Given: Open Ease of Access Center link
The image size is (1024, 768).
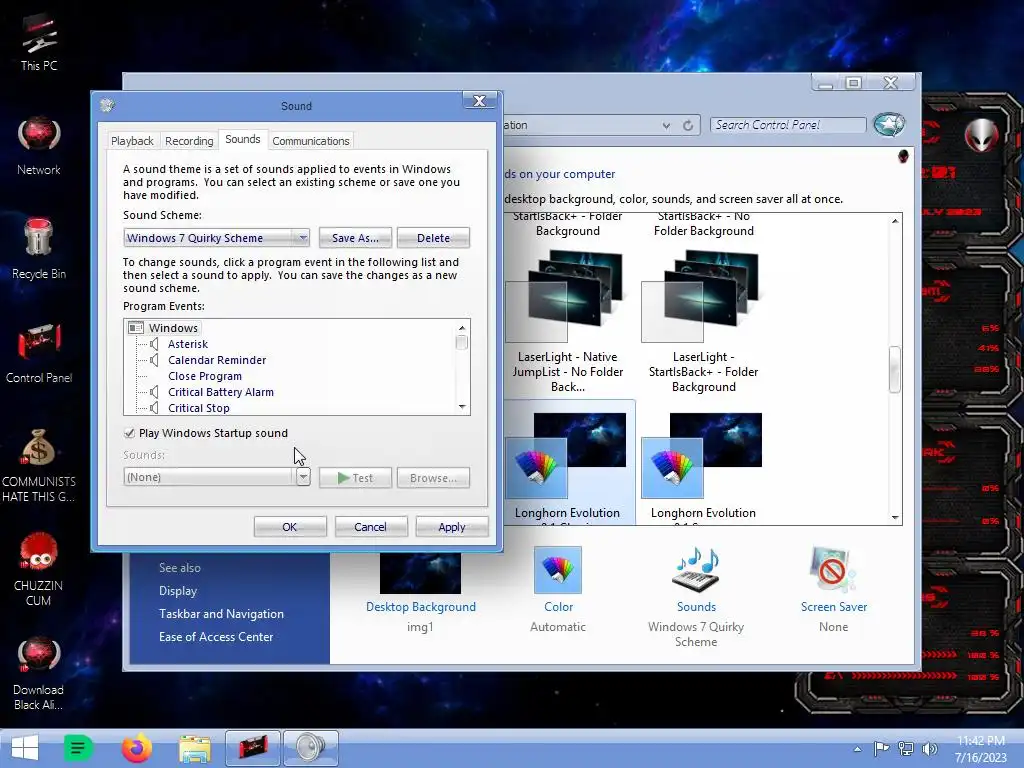Looking at the screenshot, I should [216, 637].
